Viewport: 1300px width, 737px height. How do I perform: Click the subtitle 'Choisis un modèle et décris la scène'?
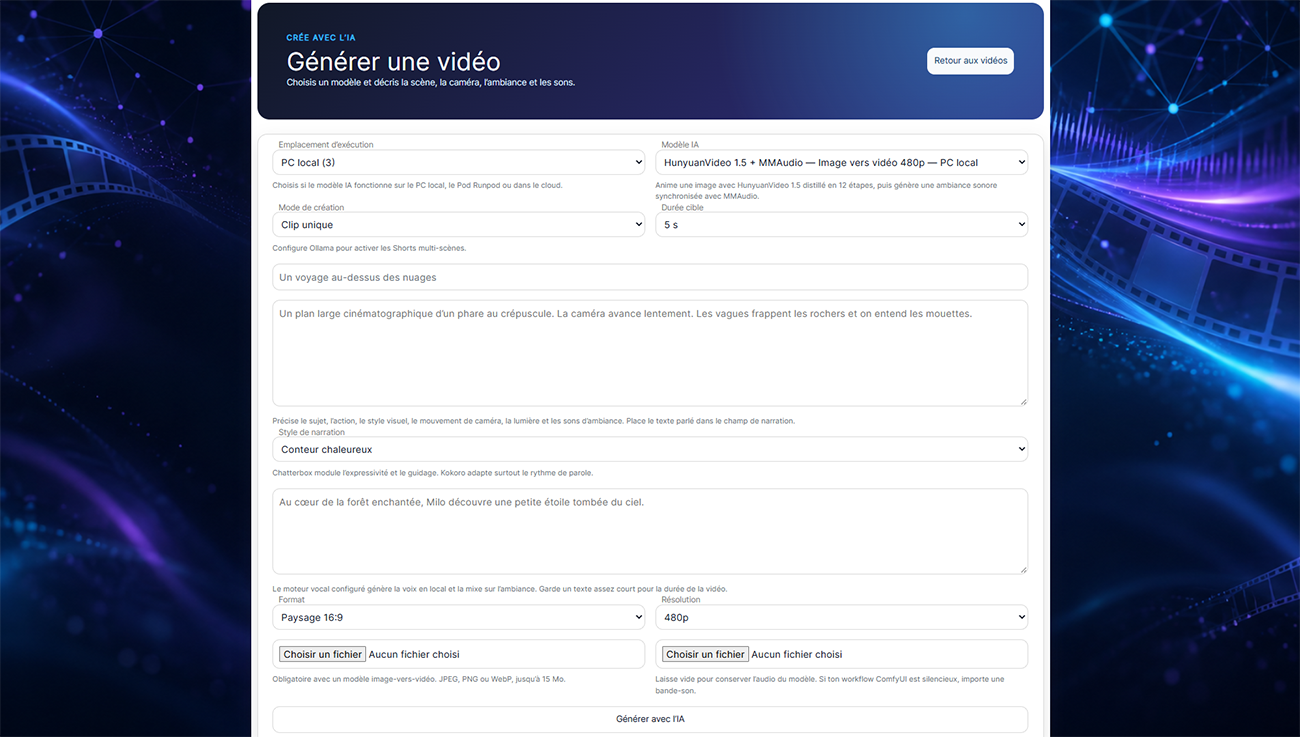431,82
